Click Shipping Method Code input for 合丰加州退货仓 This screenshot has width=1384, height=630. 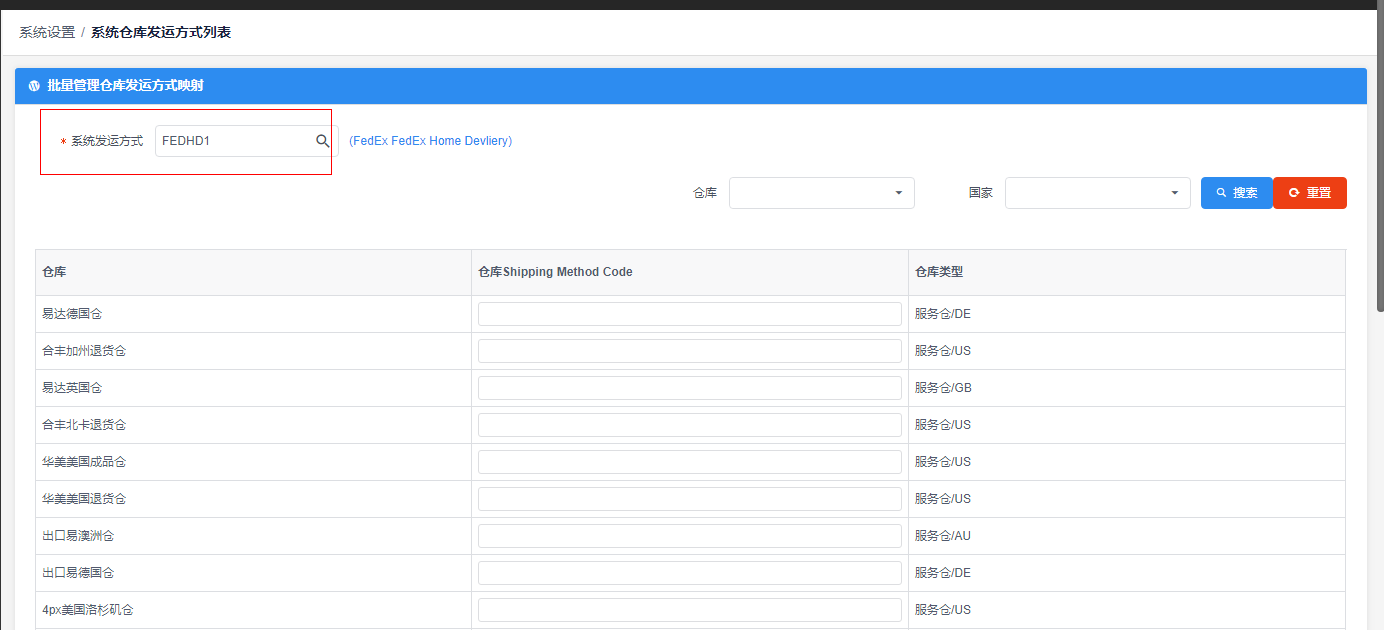click(x=690, y=351)
